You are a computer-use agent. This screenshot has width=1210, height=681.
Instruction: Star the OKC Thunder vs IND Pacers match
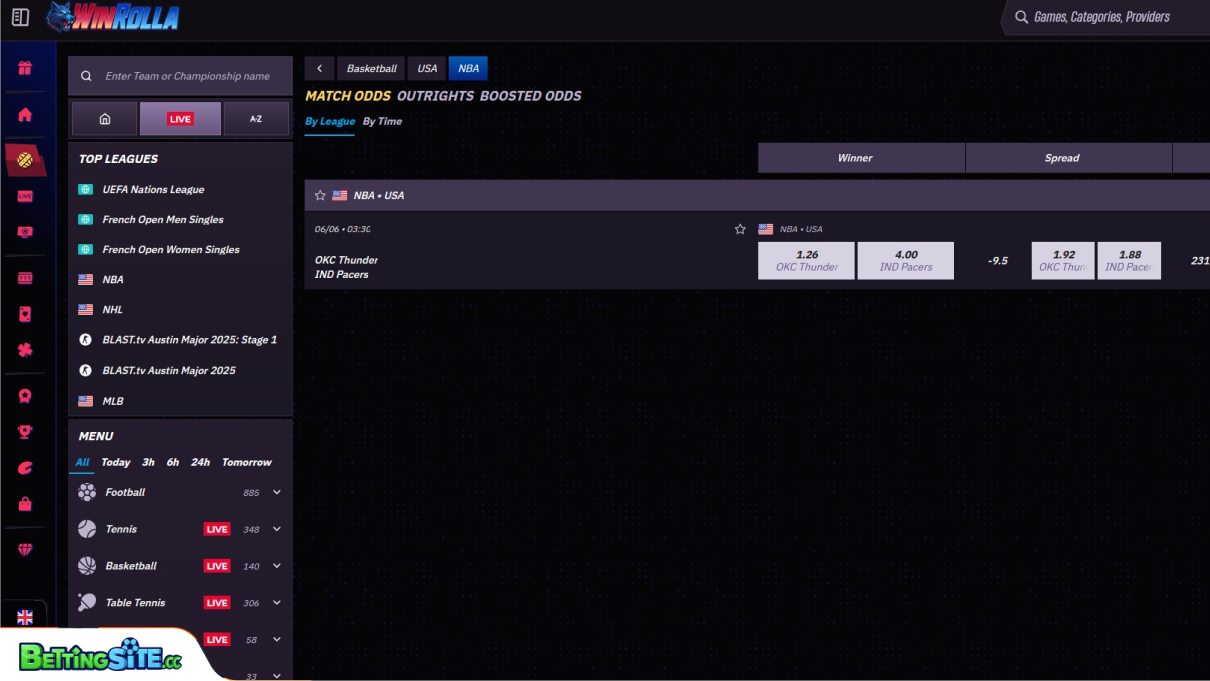pyautogui.click(x=740, y=229)
